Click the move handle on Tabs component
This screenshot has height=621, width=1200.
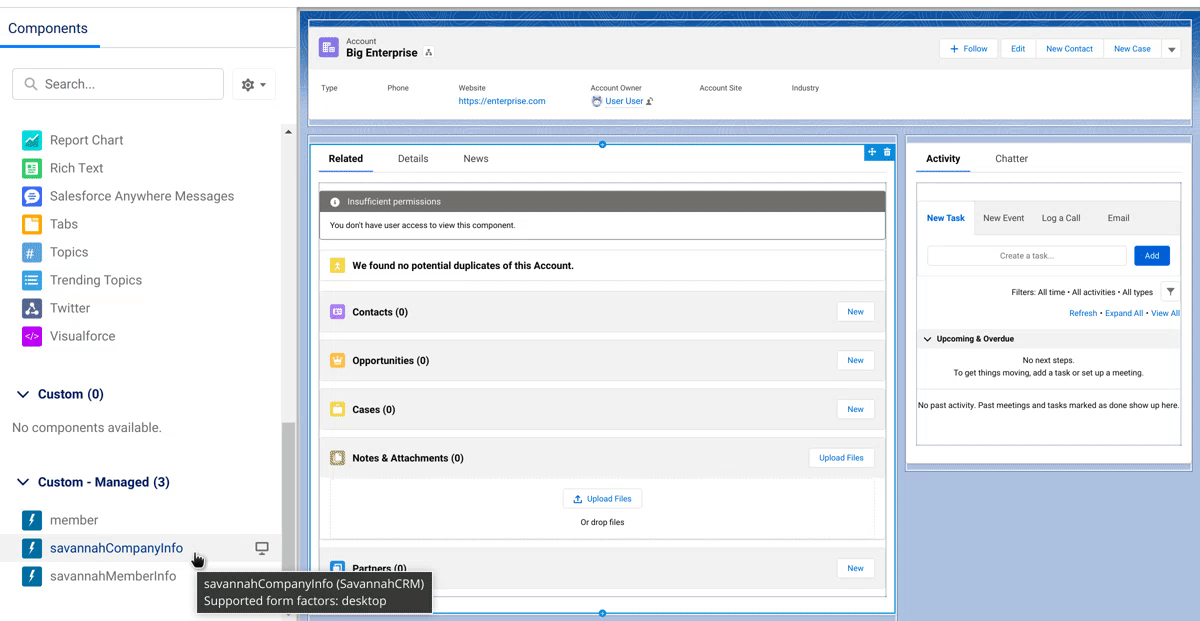pyautogui.click(x=872, y=152)
